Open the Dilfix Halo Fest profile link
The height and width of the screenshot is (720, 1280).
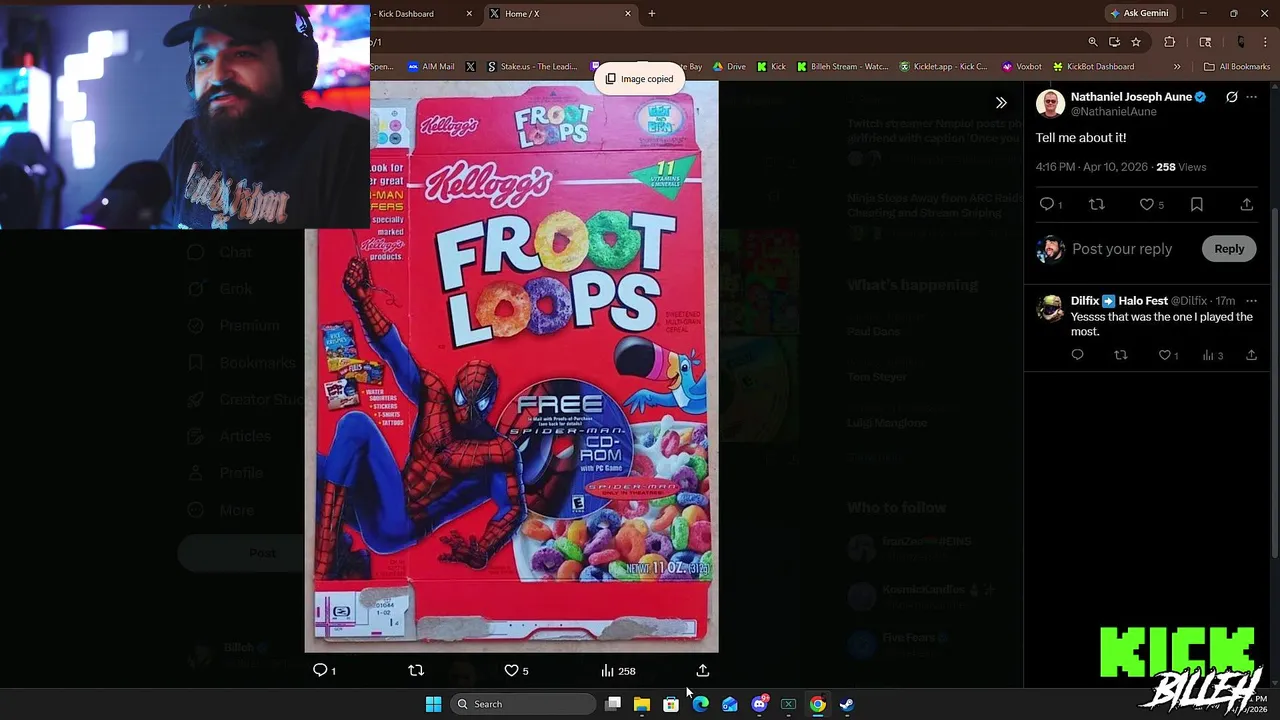[x=1119, y=301]
